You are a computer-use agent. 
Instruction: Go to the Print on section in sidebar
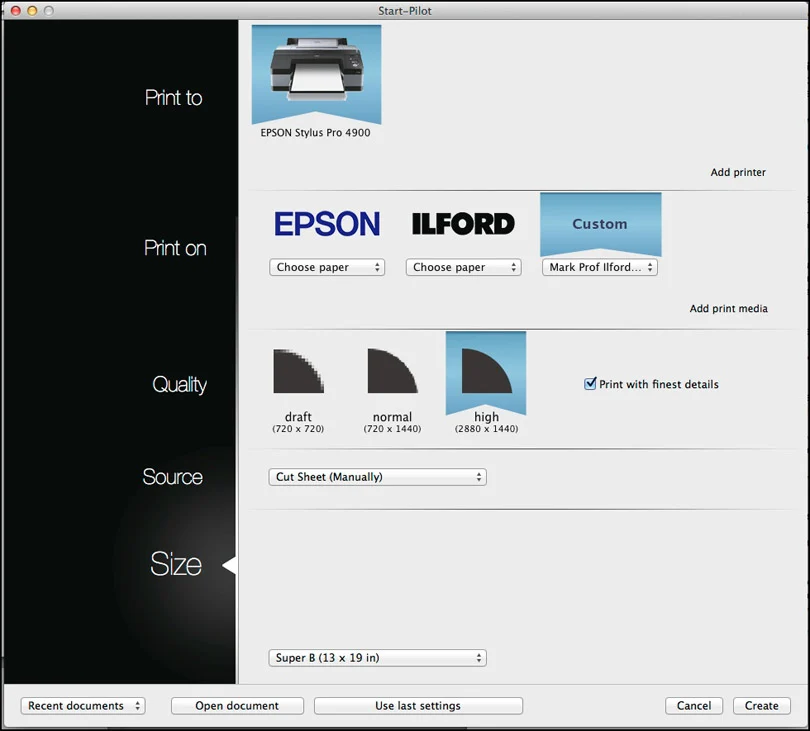click(x=175, y=248)
